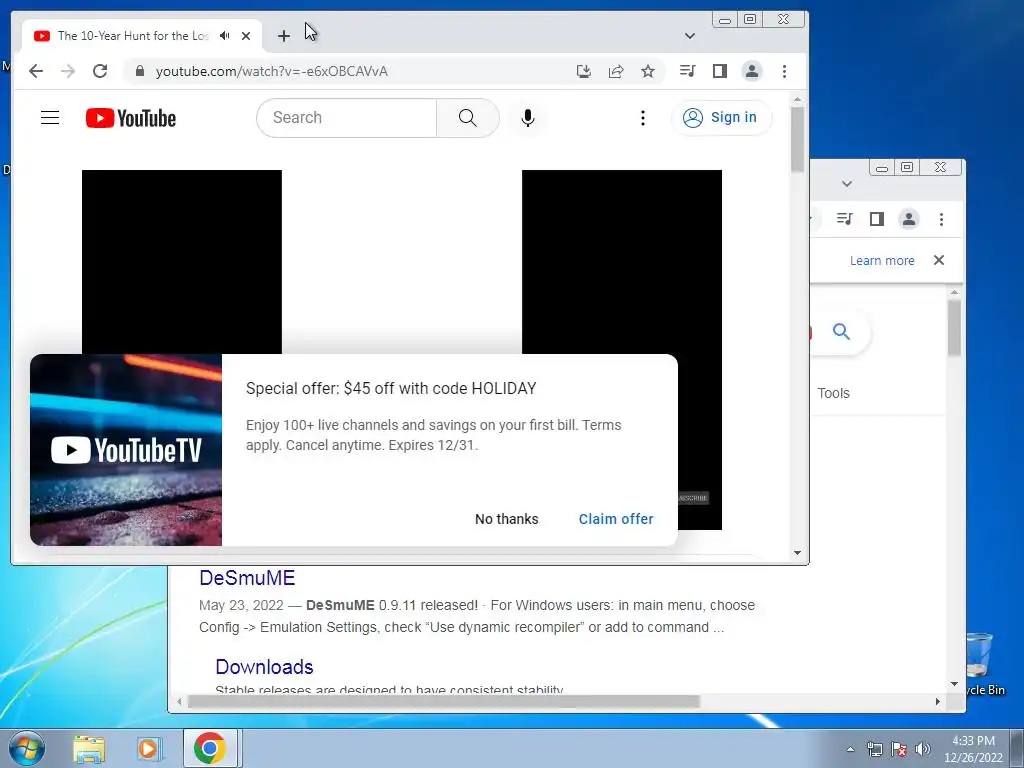Click the YouTube page vertical scrollbar thumb

pyautogui.click(x=797, y=138)
